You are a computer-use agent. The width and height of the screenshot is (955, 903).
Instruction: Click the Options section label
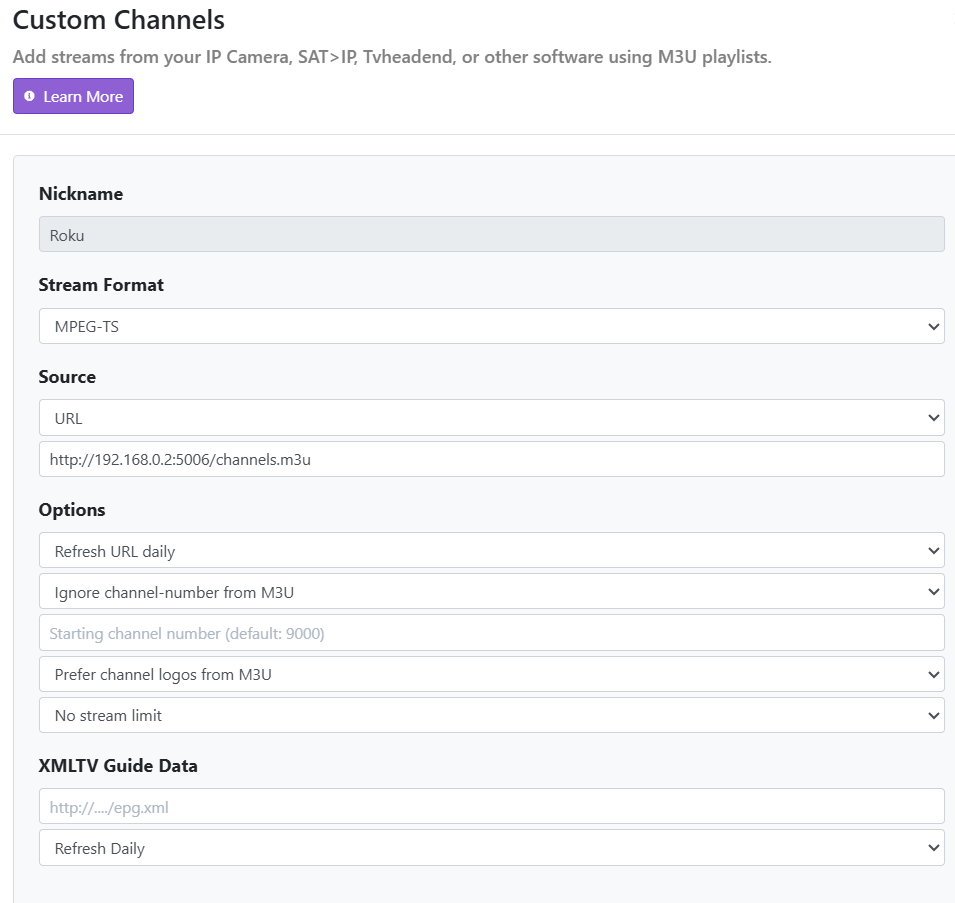(72, 510)
